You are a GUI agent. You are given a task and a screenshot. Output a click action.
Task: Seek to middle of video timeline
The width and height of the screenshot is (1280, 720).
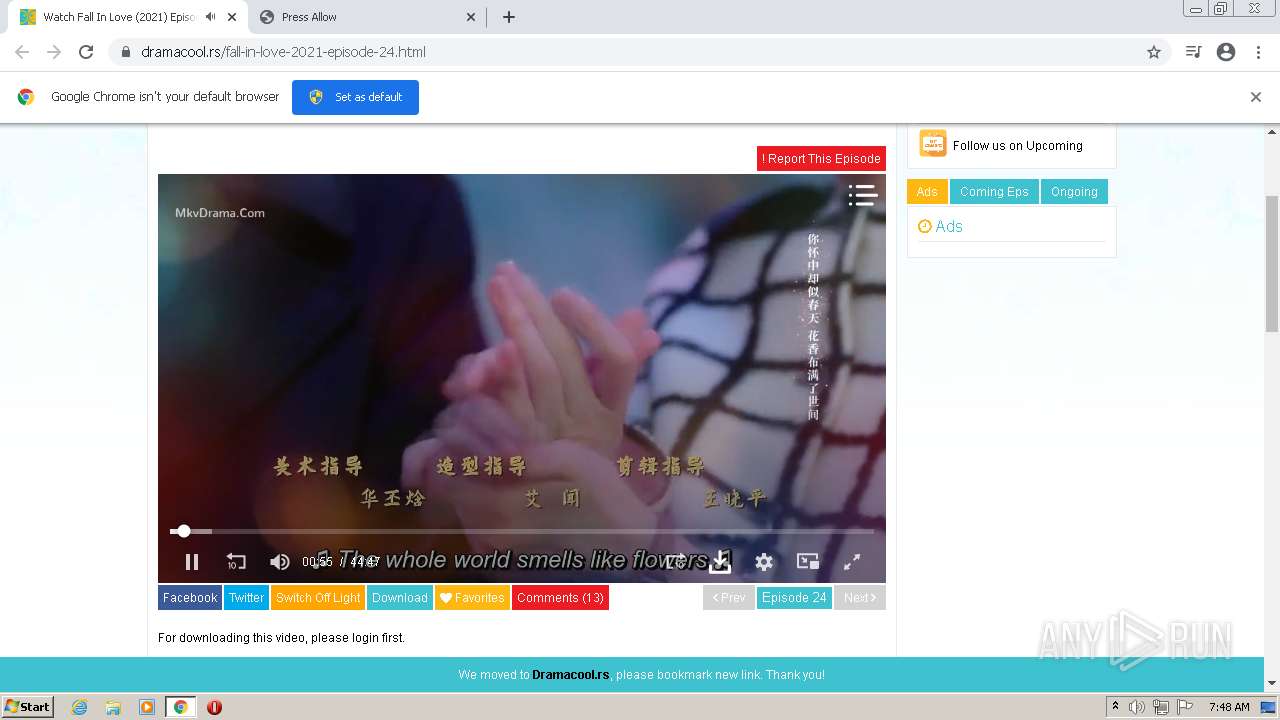pos(522,531)
